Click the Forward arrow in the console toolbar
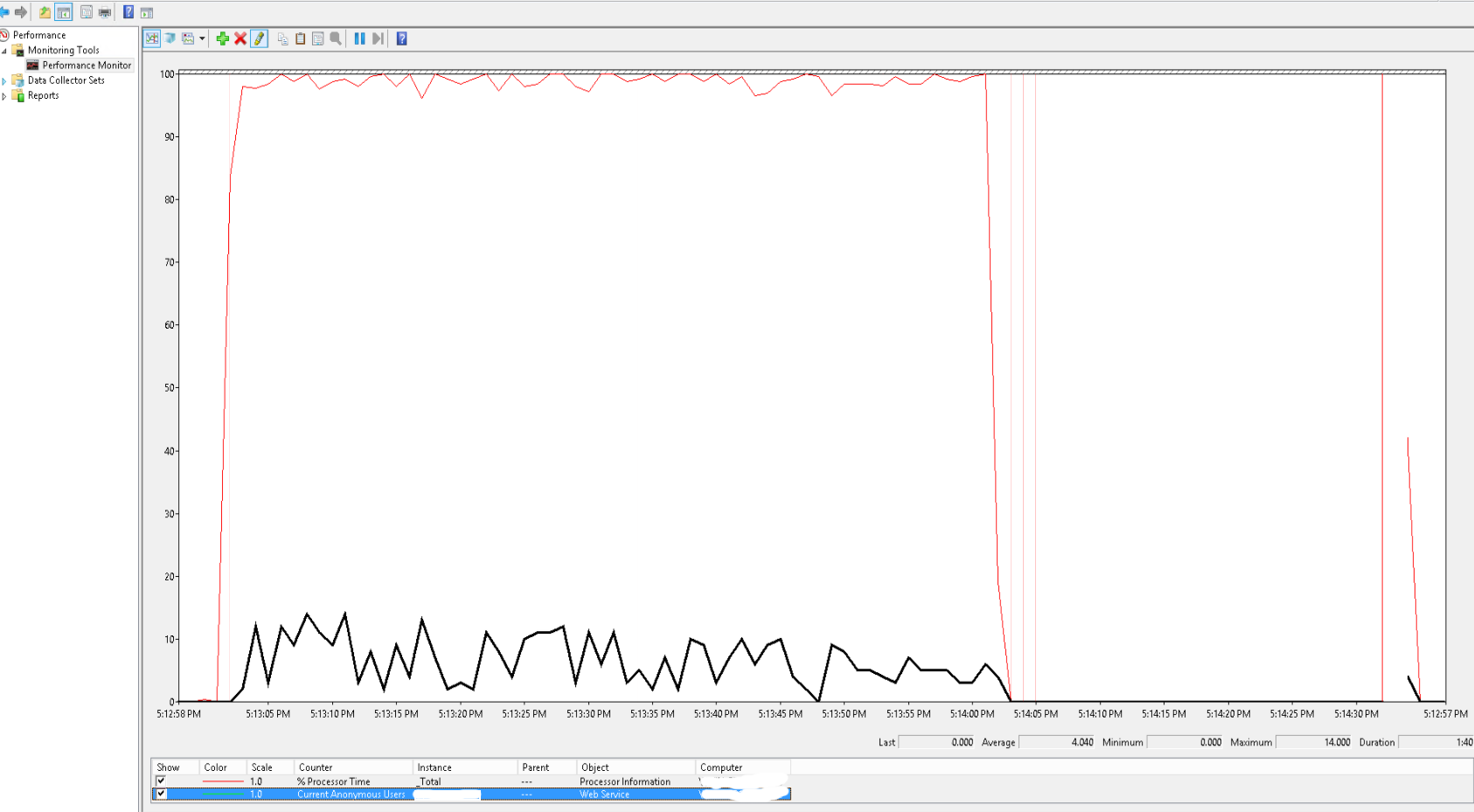The height and width of the screenshot is (812, 1474). click(x=21, y=12)
